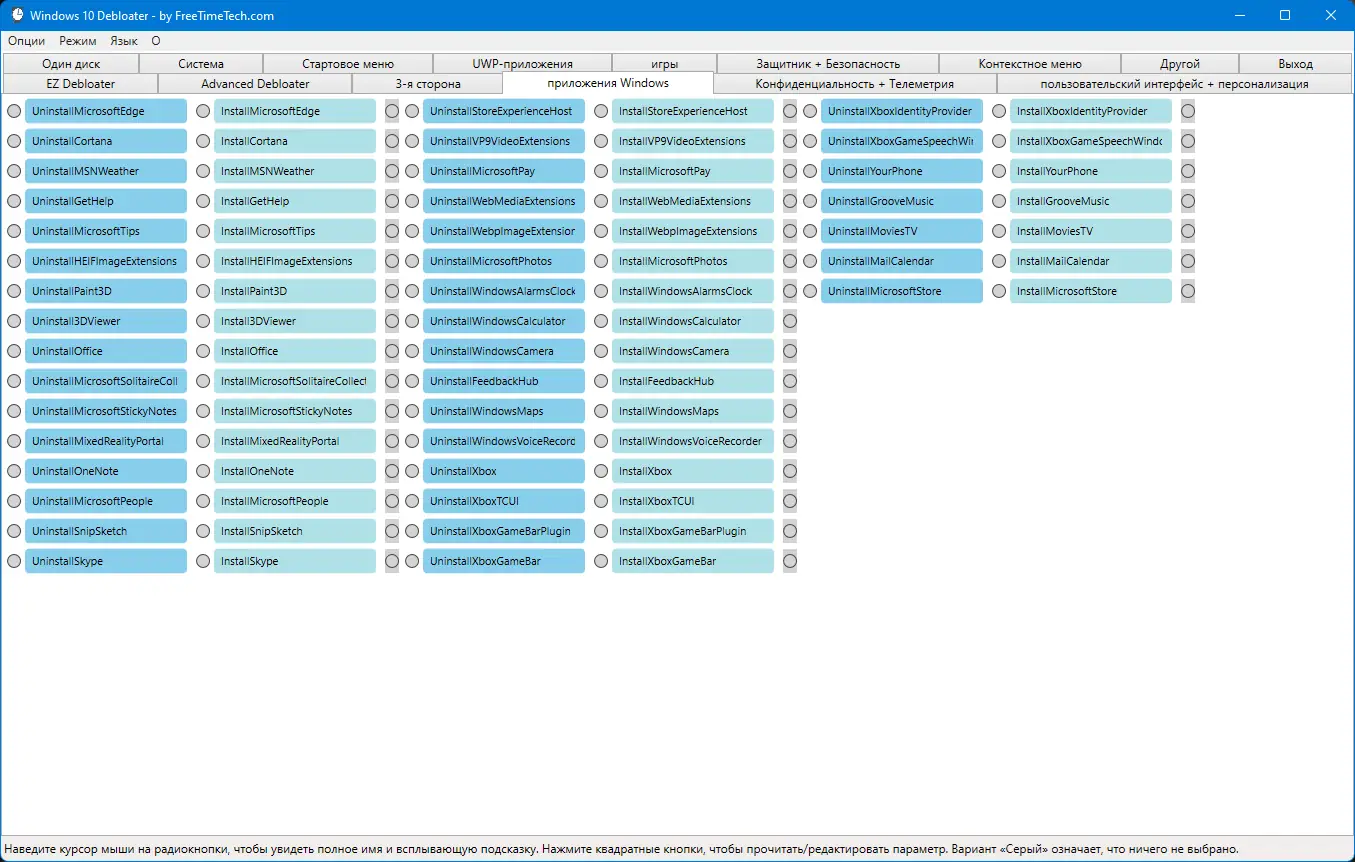Viewport: 1355px width, 862px height.
Task: Switch to the Другой tab
Action: (1180, 64)
